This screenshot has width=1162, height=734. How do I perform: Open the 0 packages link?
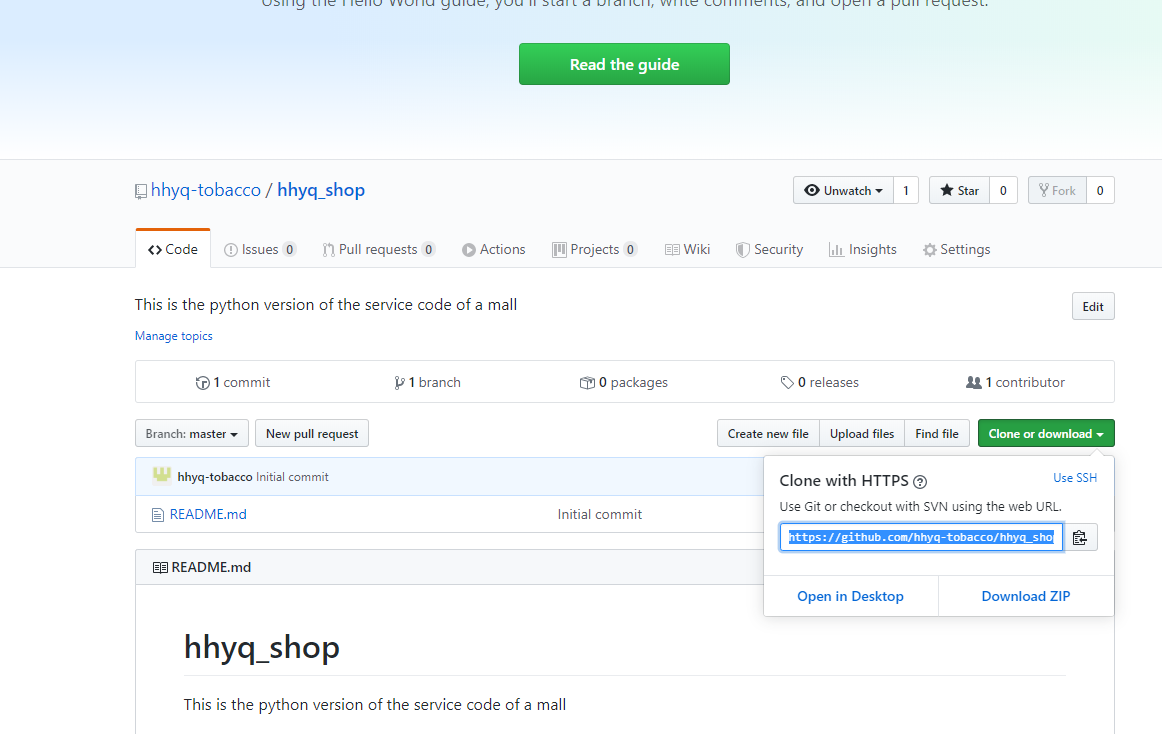623,382
